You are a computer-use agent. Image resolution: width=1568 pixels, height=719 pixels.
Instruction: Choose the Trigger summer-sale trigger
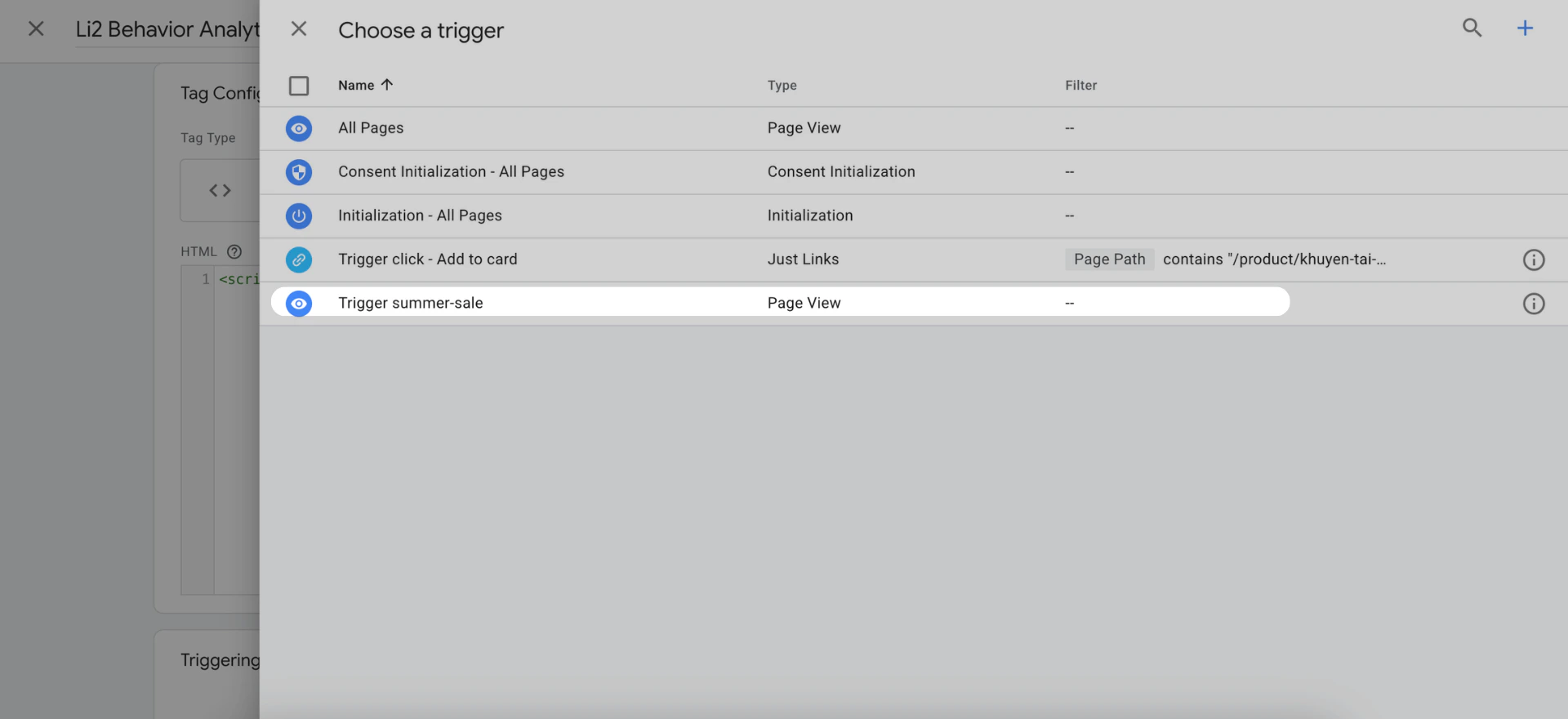tap(411, 303)
